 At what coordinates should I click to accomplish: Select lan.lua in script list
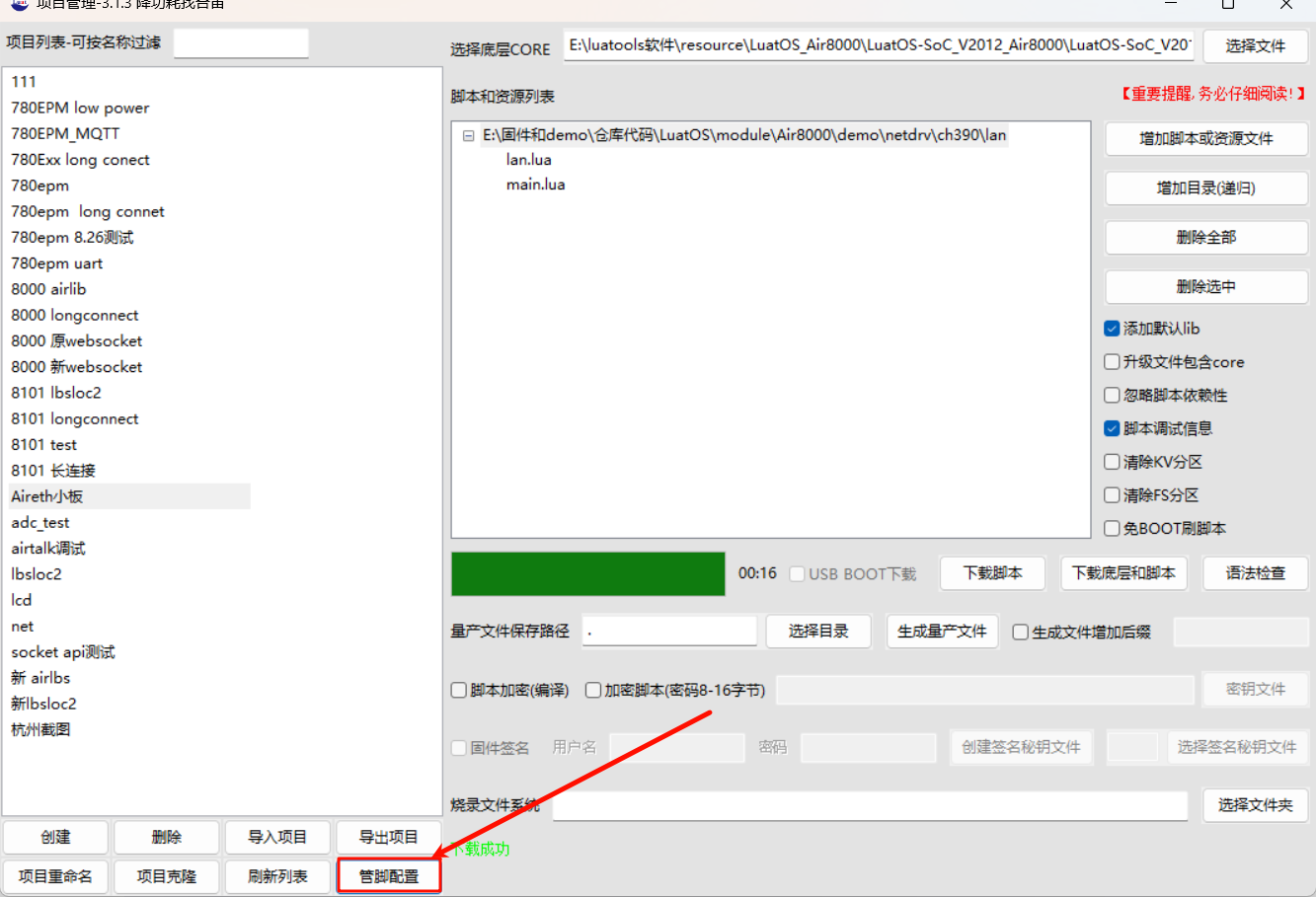click(x=528, y=160)
